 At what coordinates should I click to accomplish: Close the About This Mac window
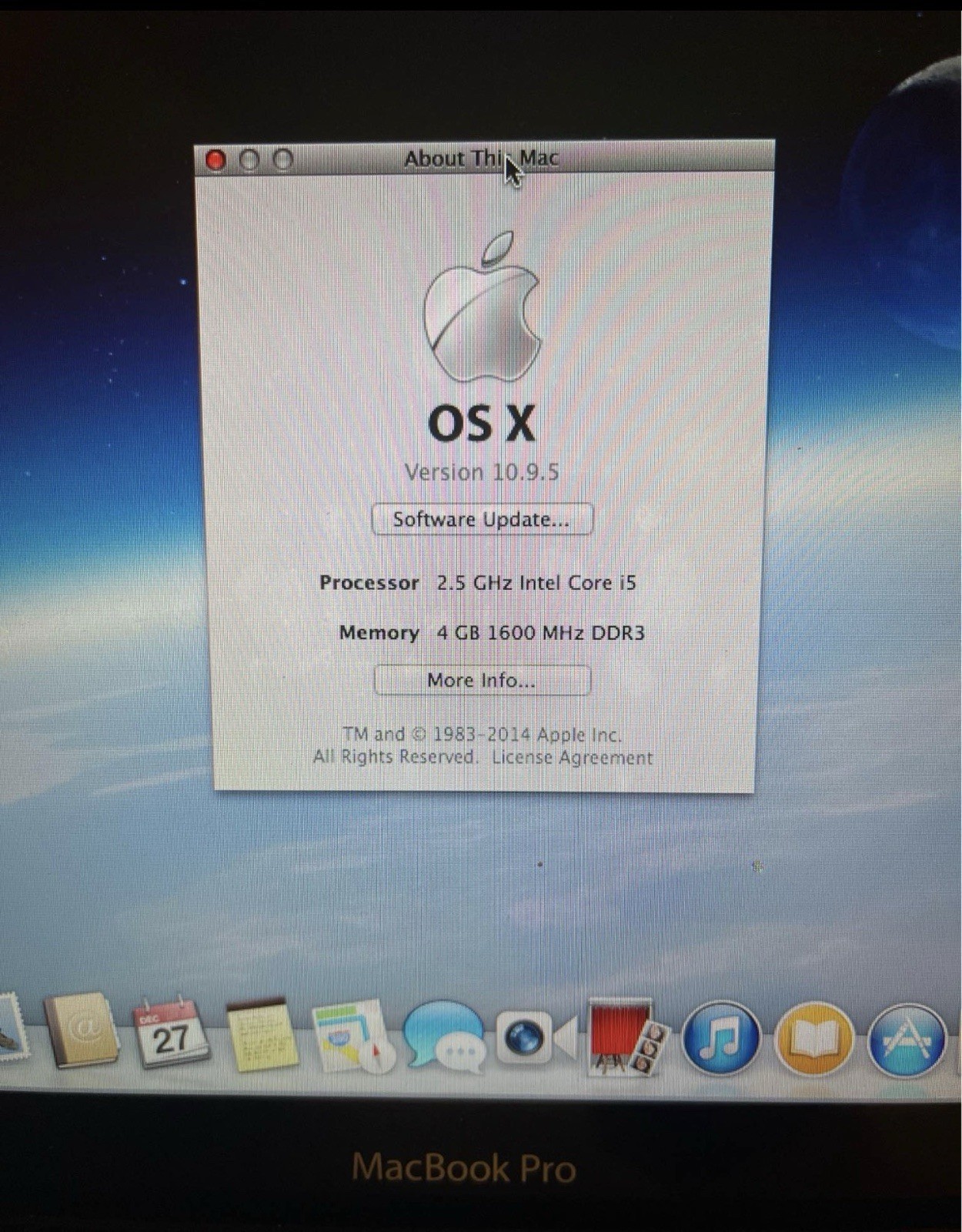pos(216,160)
